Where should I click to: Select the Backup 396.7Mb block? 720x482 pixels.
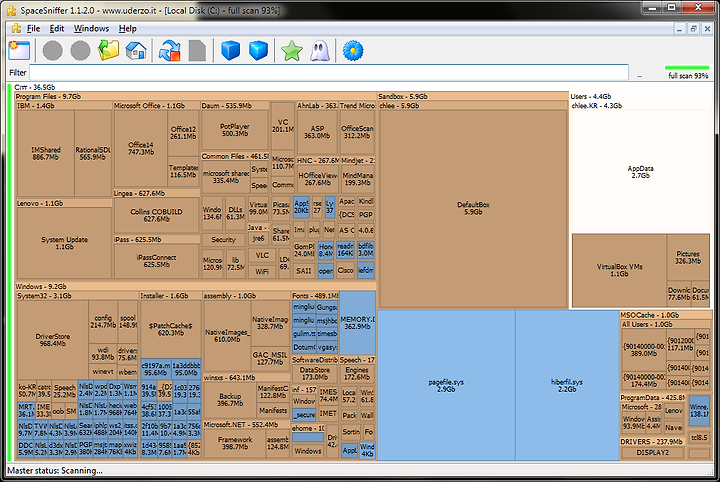230,399
